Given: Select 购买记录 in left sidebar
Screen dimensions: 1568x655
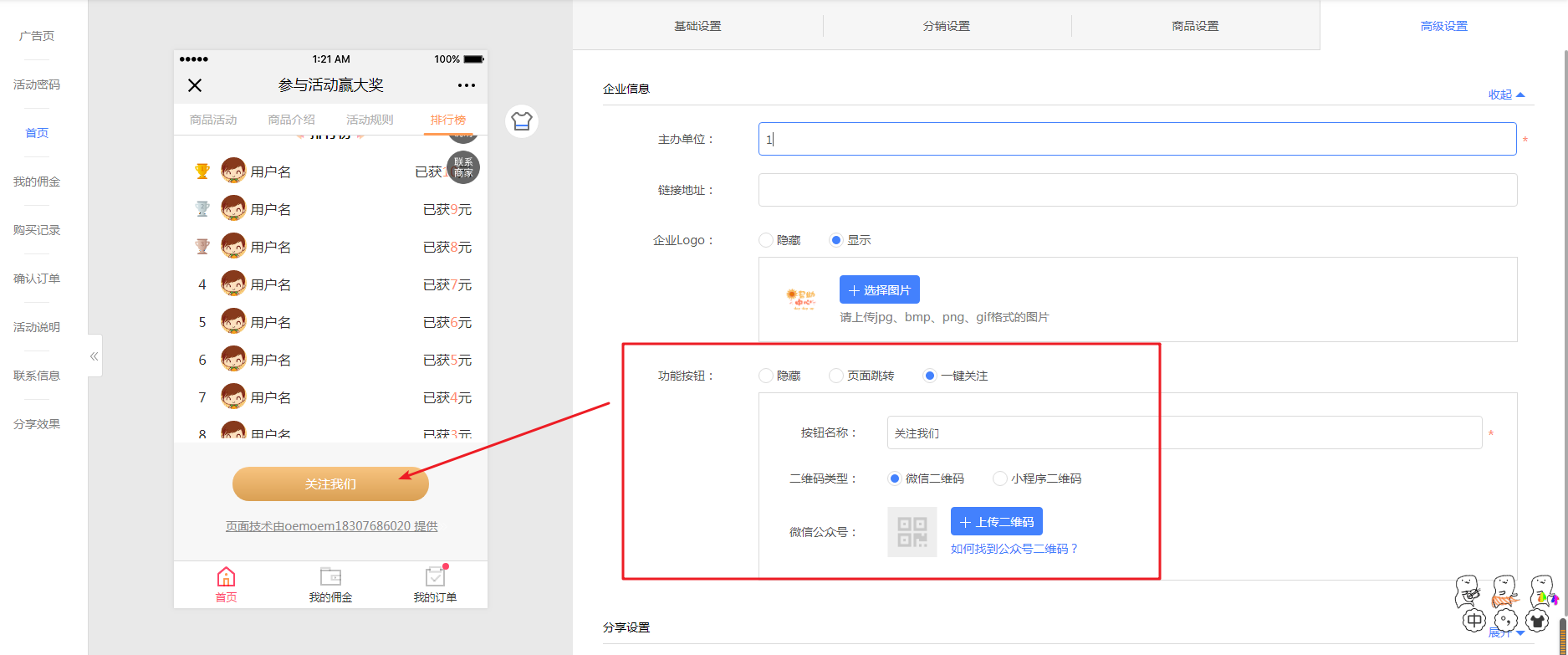Looking at the screenshot, I should 37,230.
